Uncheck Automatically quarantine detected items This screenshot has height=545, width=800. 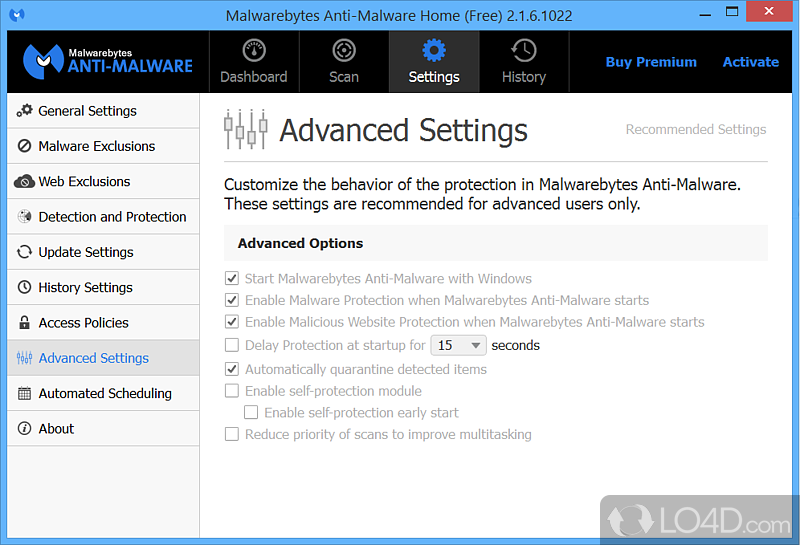click(x=232, y=369)
